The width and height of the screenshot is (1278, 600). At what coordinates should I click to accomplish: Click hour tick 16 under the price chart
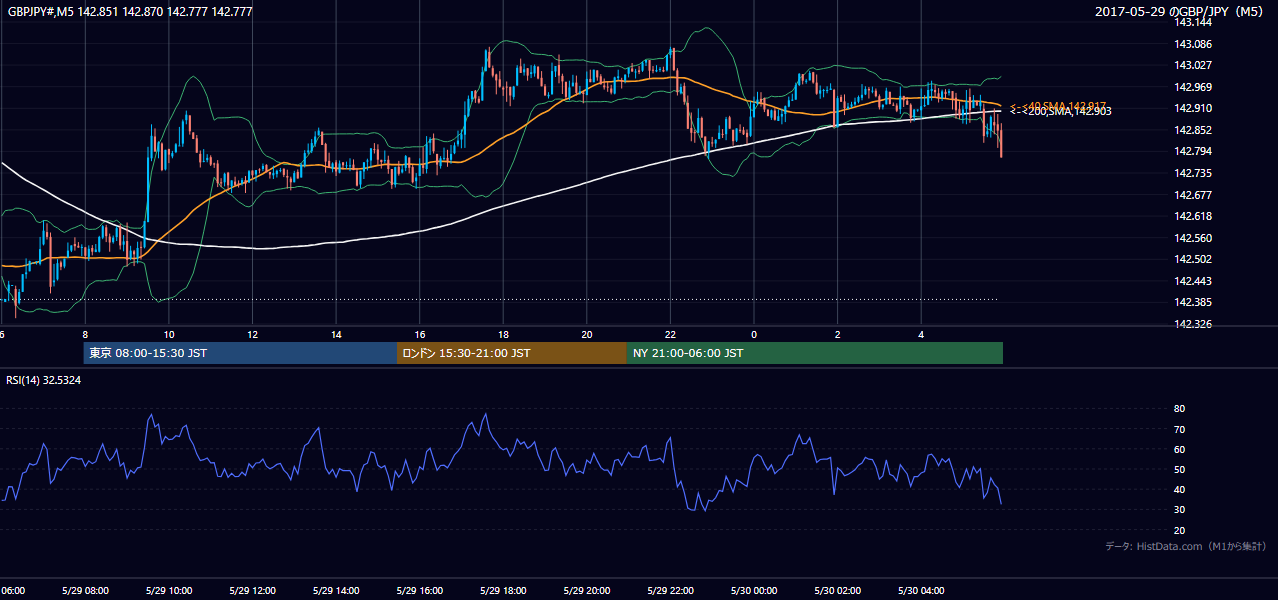click(420, 335)
